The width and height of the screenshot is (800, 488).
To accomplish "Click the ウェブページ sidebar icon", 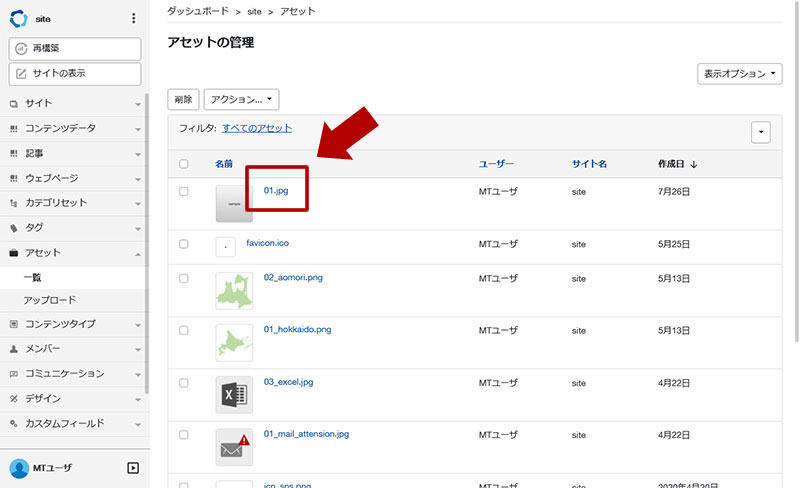I will click(x=14, y=178).
